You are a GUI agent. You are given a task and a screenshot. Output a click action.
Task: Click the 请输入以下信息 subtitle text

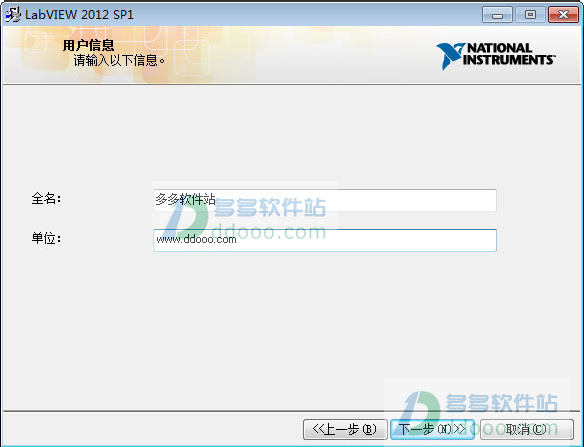119,60
